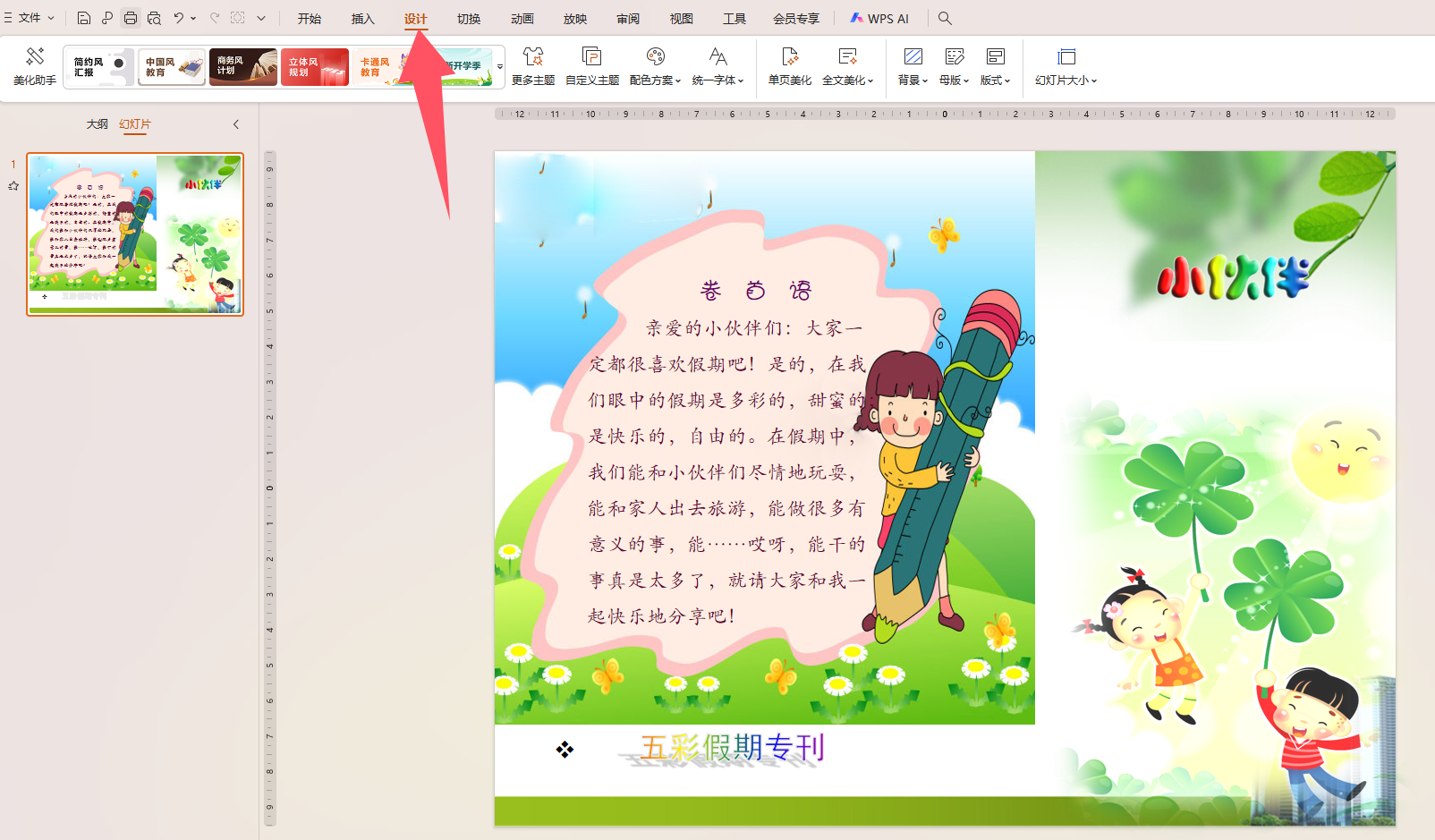Open the 配色方案 color scheme picker
Image resolution: width=1435 pixels, height=840 pixels.
(655, 65)
